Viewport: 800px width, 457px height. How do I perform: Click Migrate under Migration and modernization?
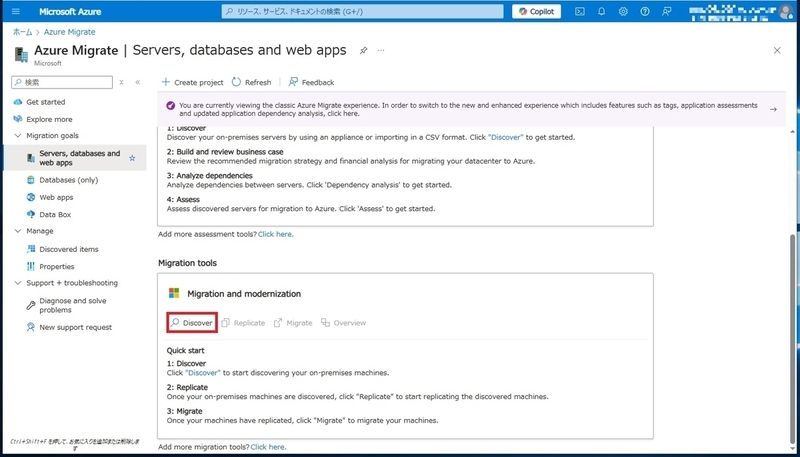tap(293, 323)
